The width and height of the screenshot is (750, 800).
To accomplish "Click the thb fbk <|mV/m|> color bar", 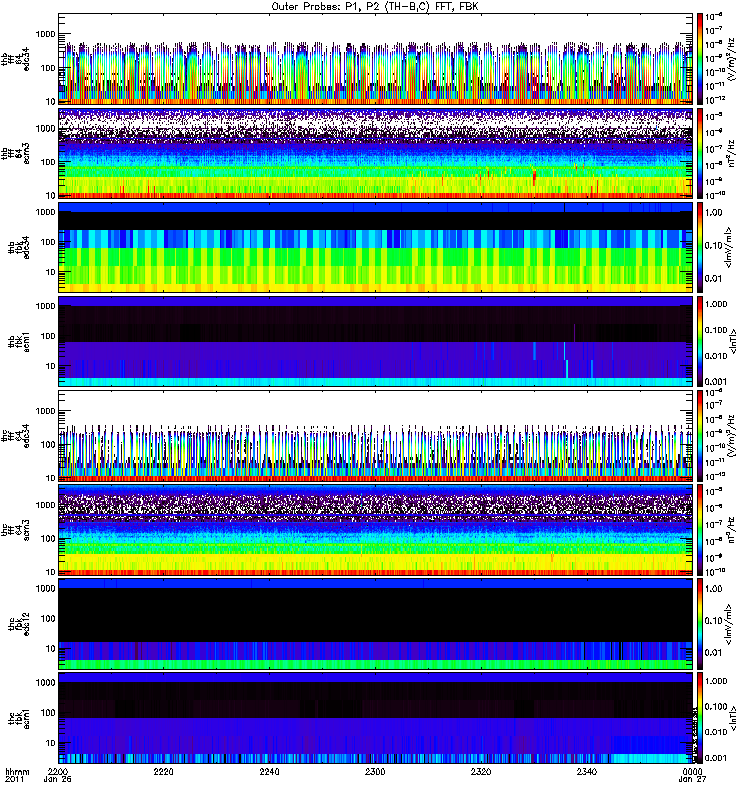I will 699,247.
